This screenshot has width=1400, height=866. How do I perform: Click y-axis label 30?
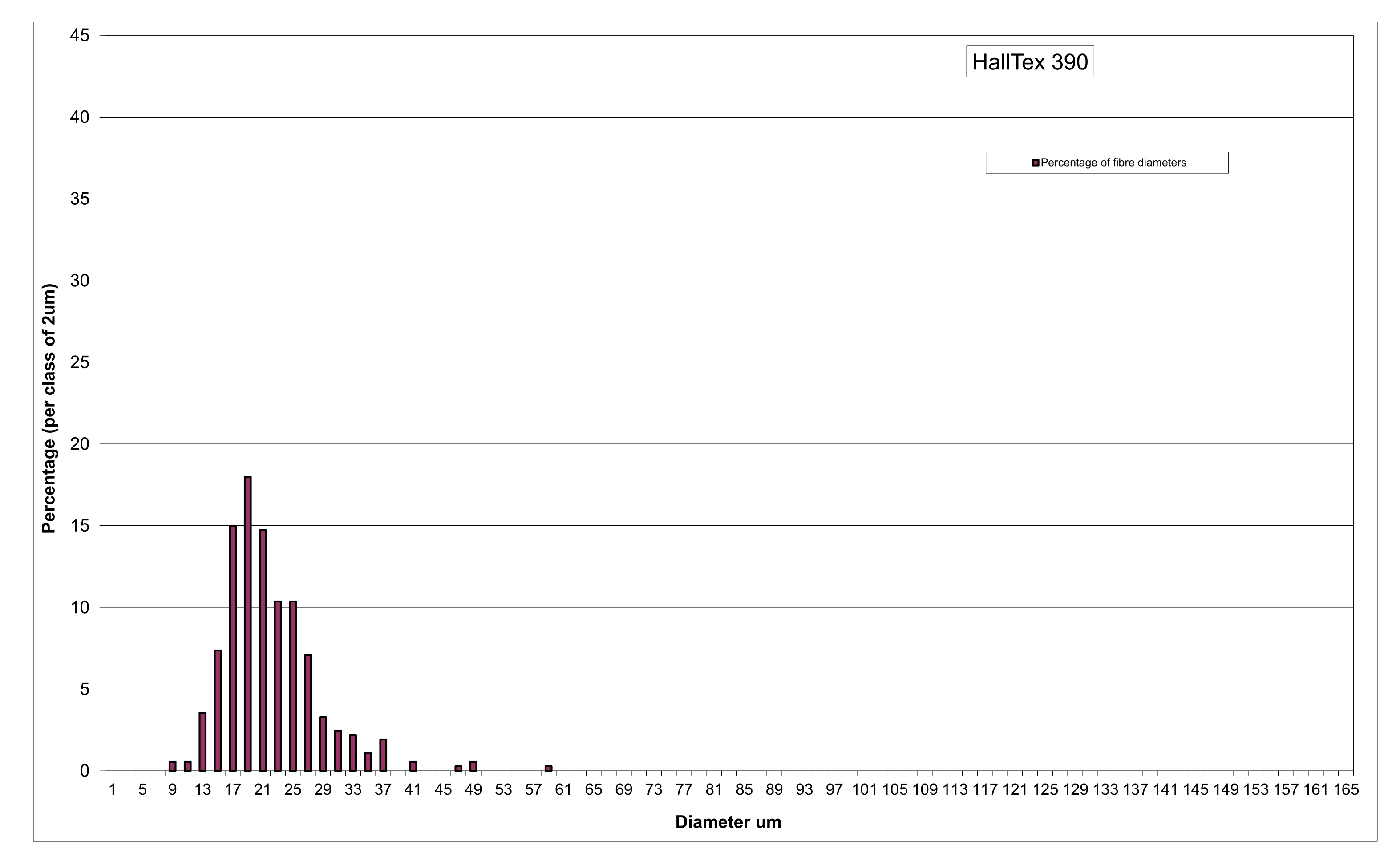(x=80, y=281)
